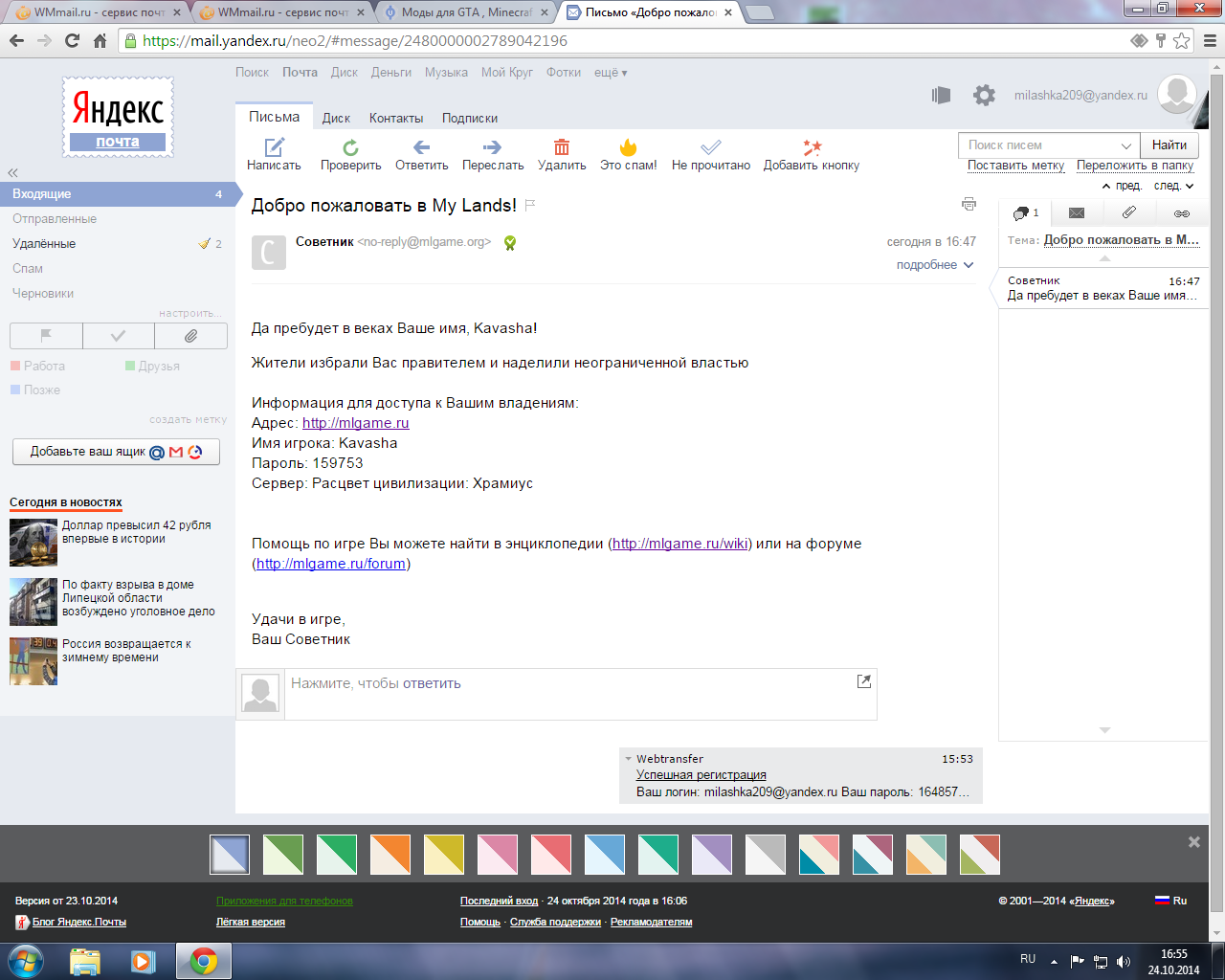Open Chrome menu hamburger button

(x=1209, y=41)
